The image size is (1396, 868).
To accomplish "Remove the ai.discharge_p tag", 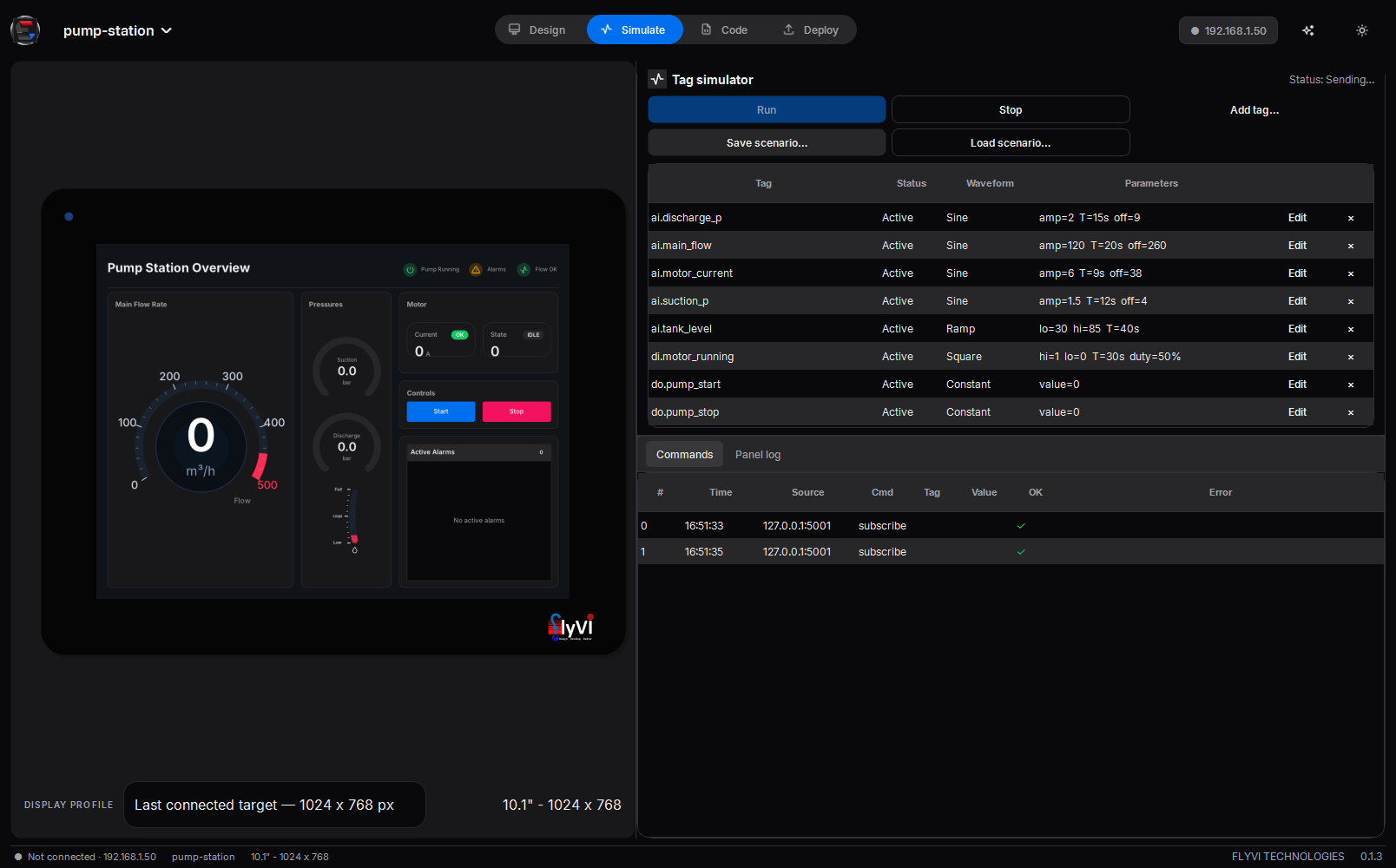I will pyautogui.click(x=1351, y=218).
